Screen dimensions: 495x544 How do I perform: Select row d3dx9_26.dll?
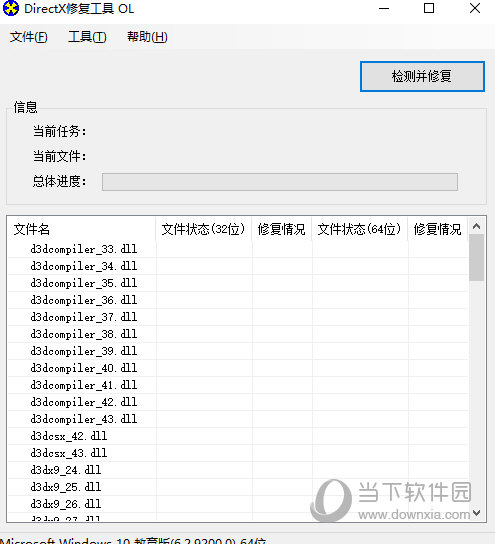(x=238, y=504)
